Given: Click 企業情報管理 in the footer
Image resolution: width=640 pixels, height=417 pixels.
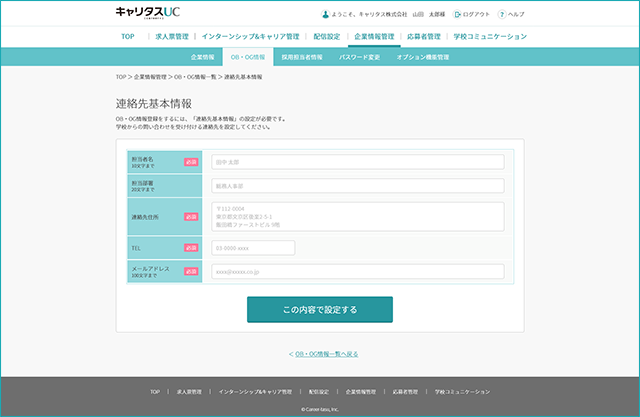Looking at the screenshot, I should (x=360, y=392).
